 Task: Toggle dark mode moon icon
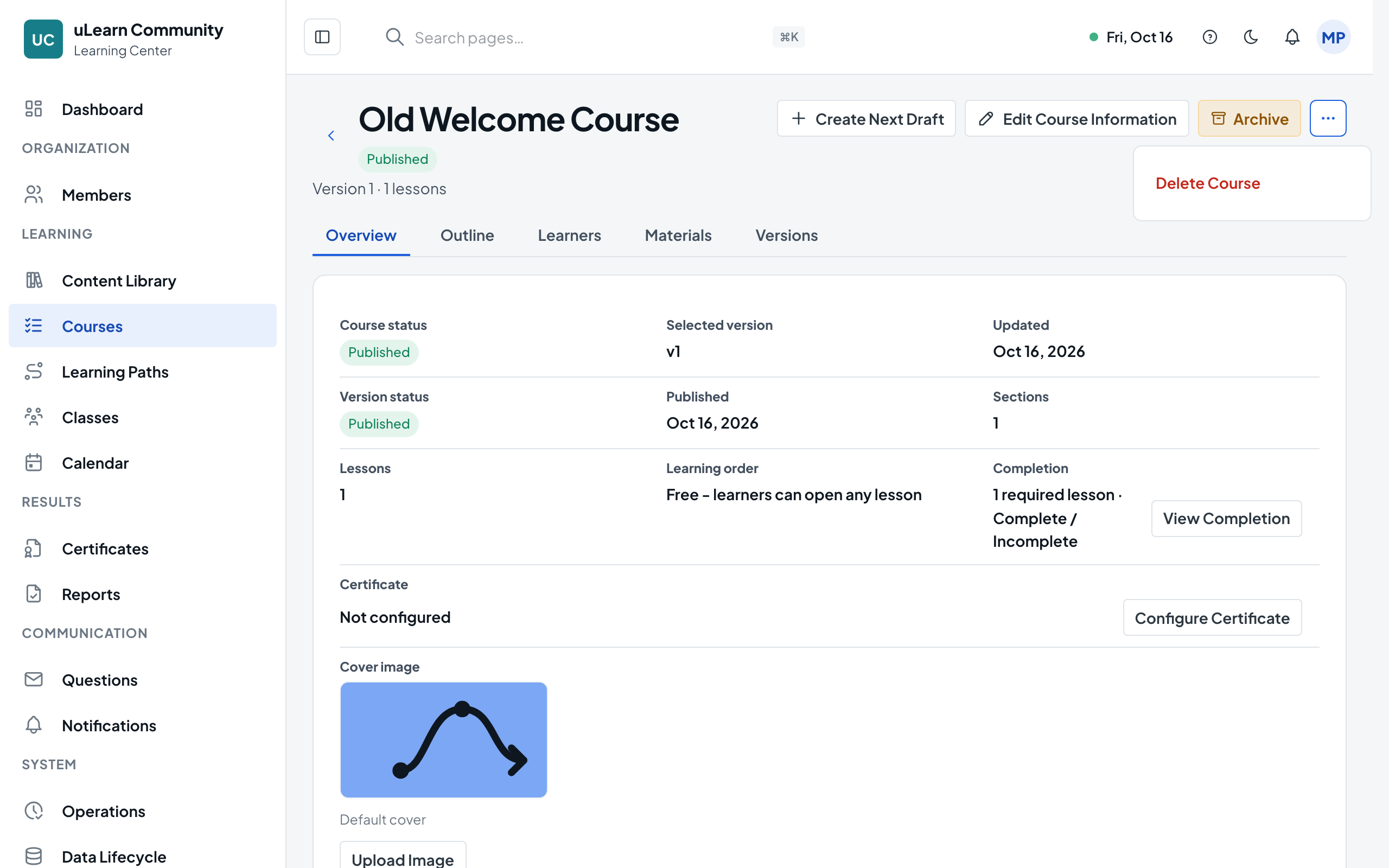1251,37
